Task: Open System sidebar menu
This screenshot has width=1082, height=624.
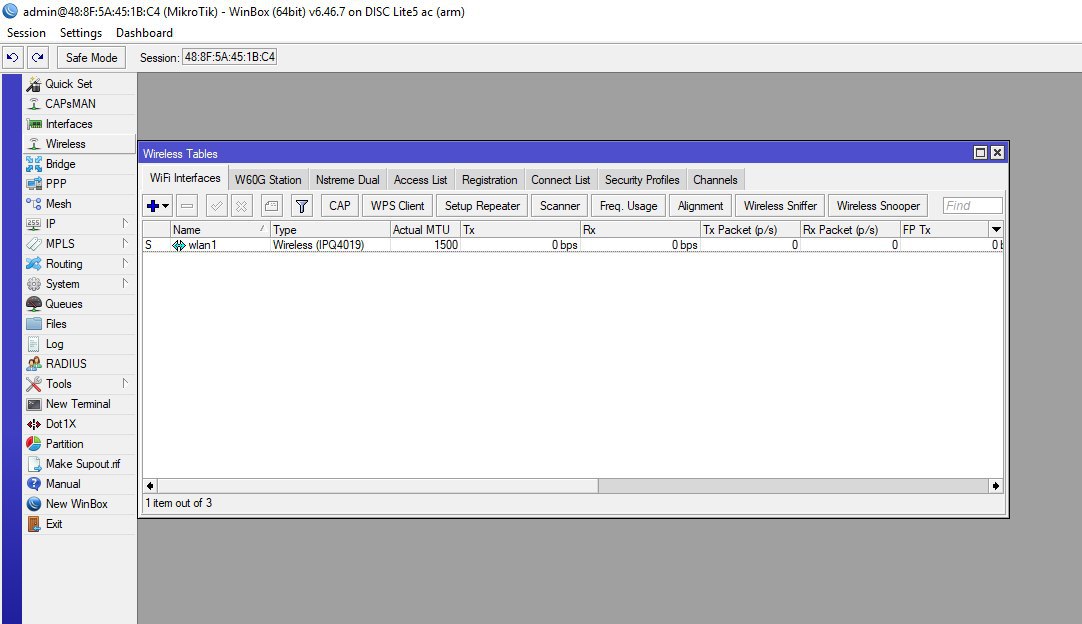Action: coord(79,284)
